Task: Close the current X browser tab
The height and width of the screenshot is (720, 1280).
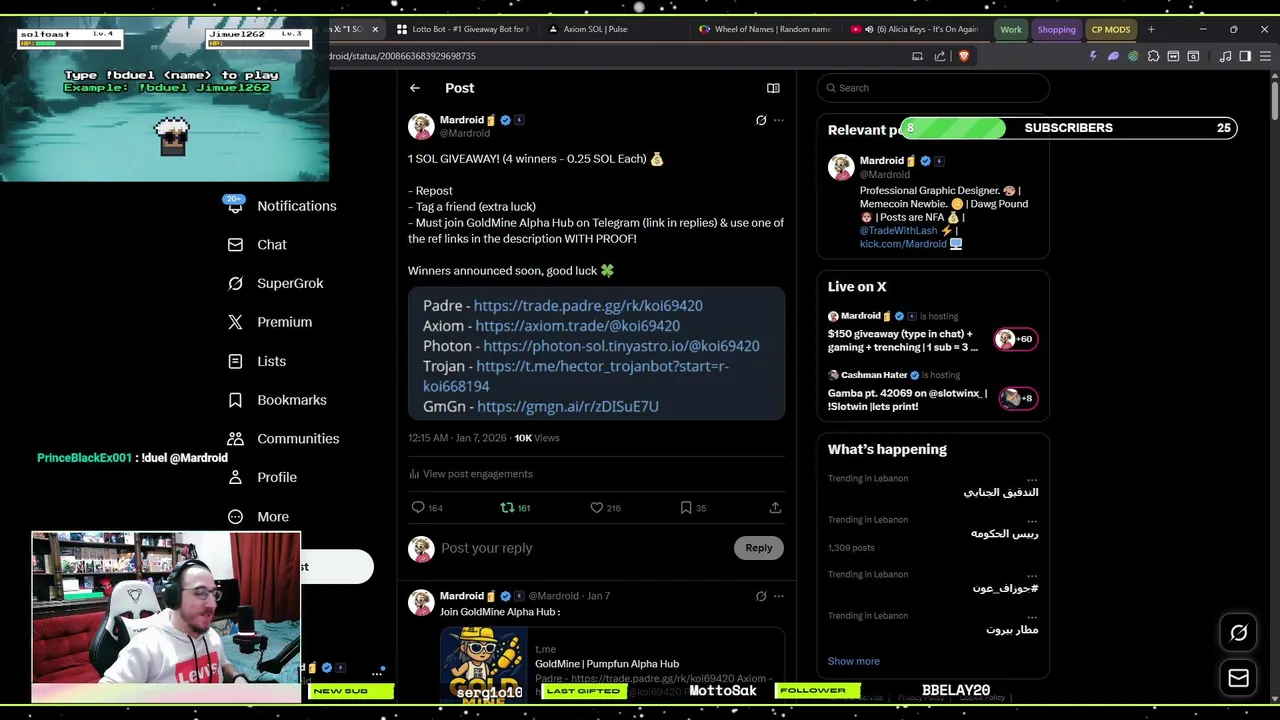Action: (x=375, y=29)
